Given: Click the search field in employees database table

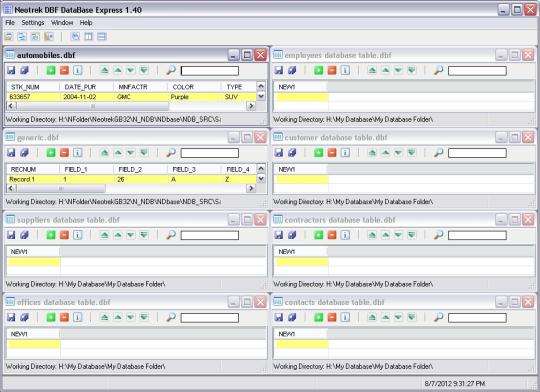Looking at the screenshot, I should click(x=477, y=71).
